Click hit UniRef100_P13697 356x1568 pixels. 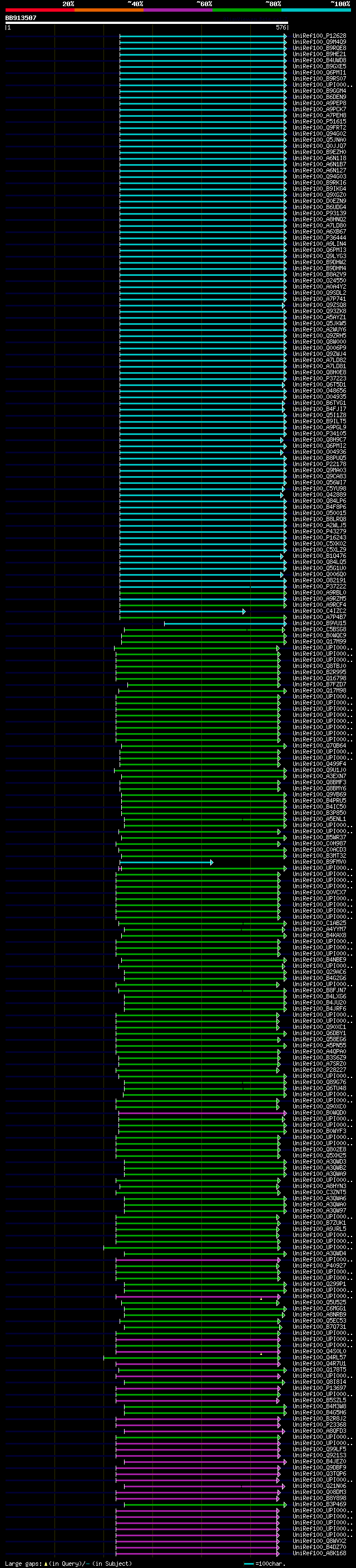coord(319,1388)
